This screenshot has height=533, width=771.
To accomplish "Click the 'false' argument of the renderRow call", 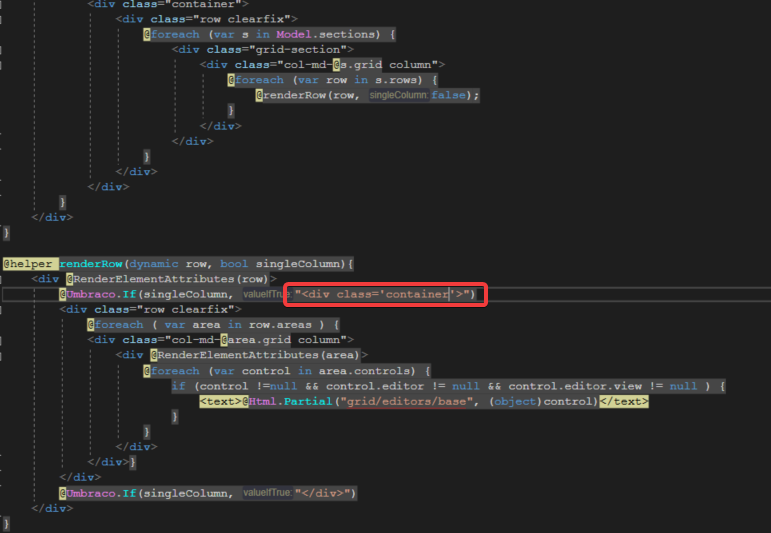I will [x=448, y=95].
